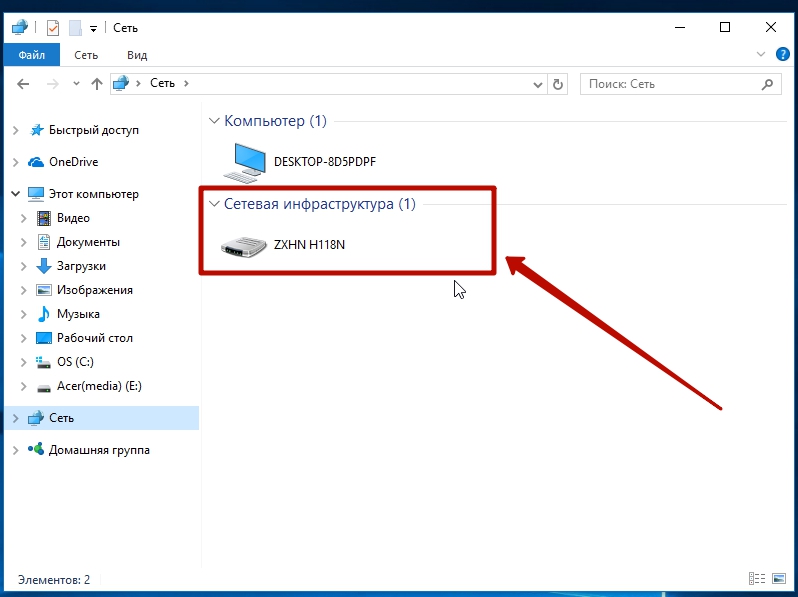Select Быстрый доступ in the sidebar

[94, 130]
